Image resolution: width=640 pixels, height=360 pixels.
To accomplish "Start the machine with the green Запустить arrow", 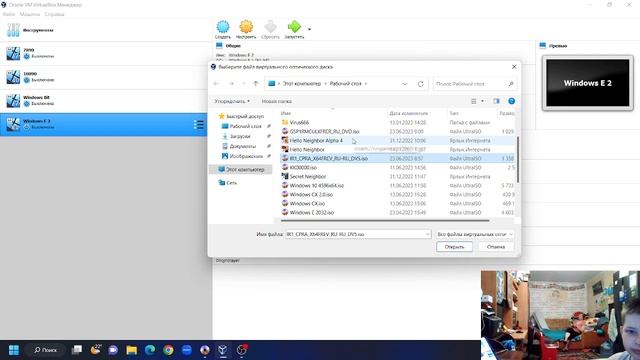I will click(294, 29).
